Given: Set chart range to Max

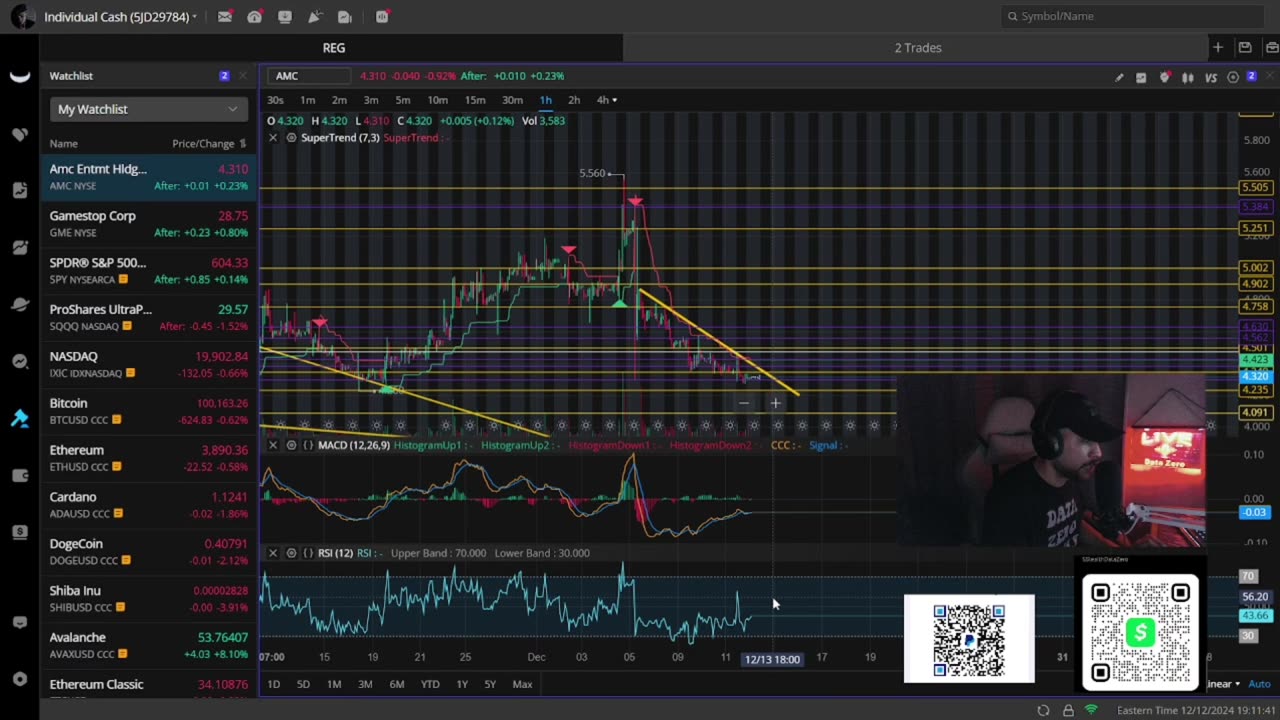Looking at the screenshot, I should (x=522, y=684).
